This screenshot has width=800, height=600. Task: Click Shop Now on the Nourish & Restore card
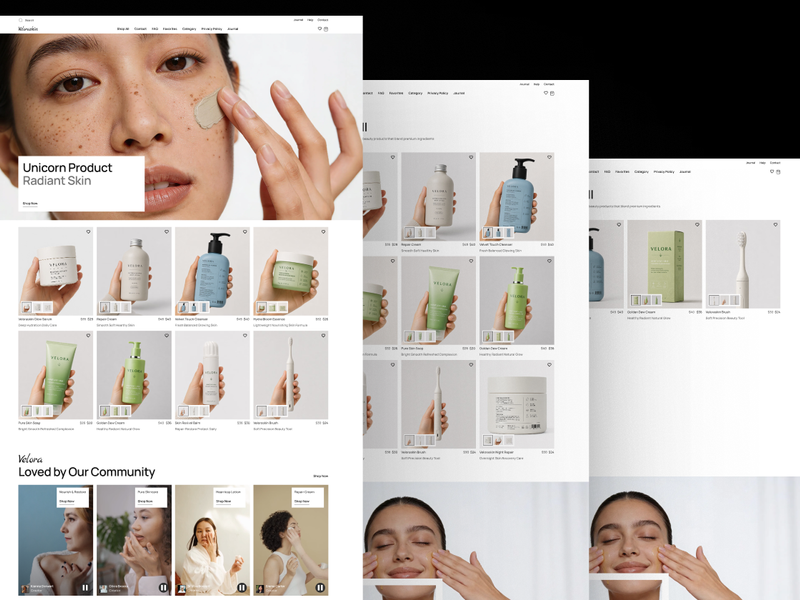pos(66,501)
